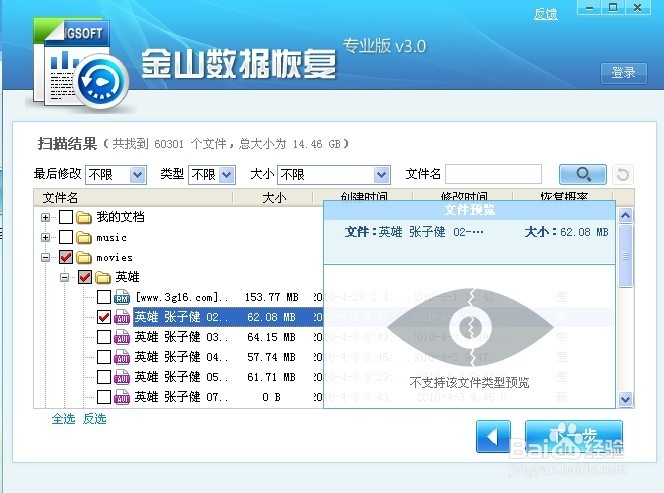Viewport: 664px width, 493px height.
Task: Check the 我的文档 folder checkbox
Action: 66,217
